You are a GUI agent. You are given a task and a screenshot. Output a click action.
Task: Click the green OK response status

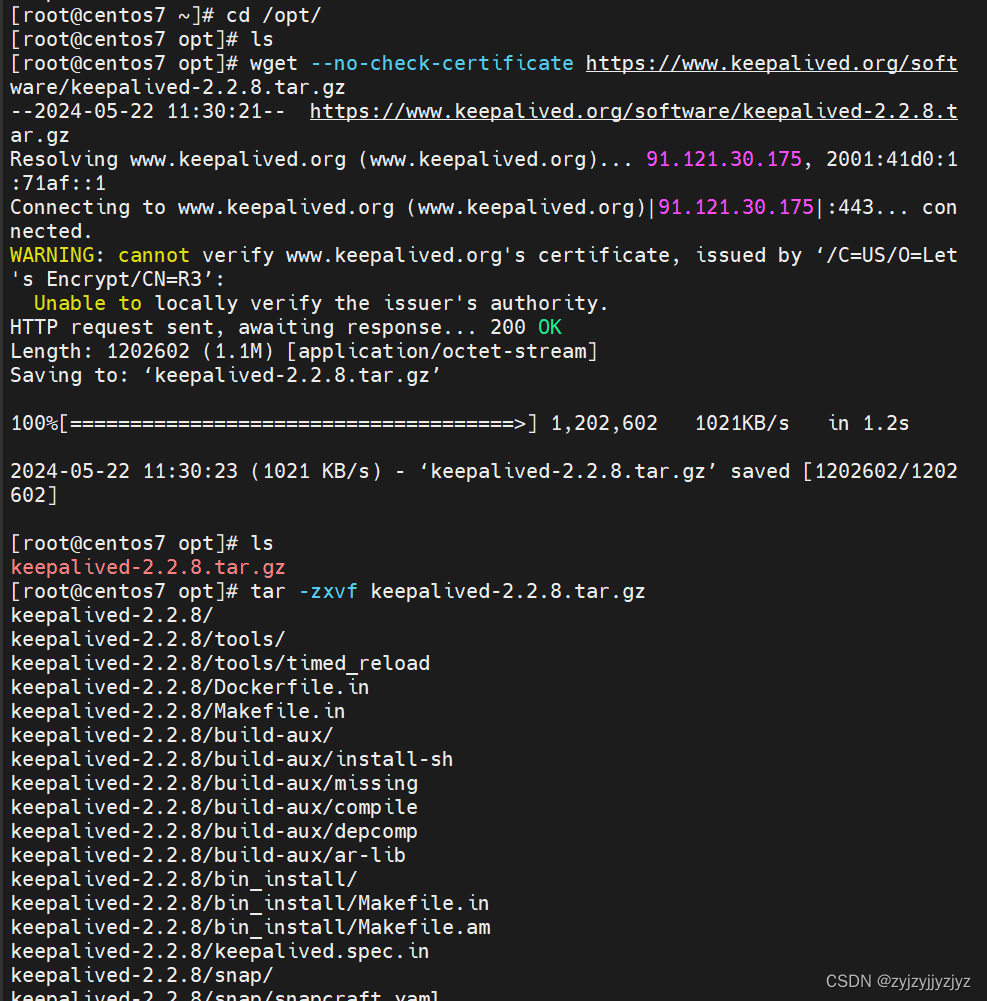click(x=550, y=328)
